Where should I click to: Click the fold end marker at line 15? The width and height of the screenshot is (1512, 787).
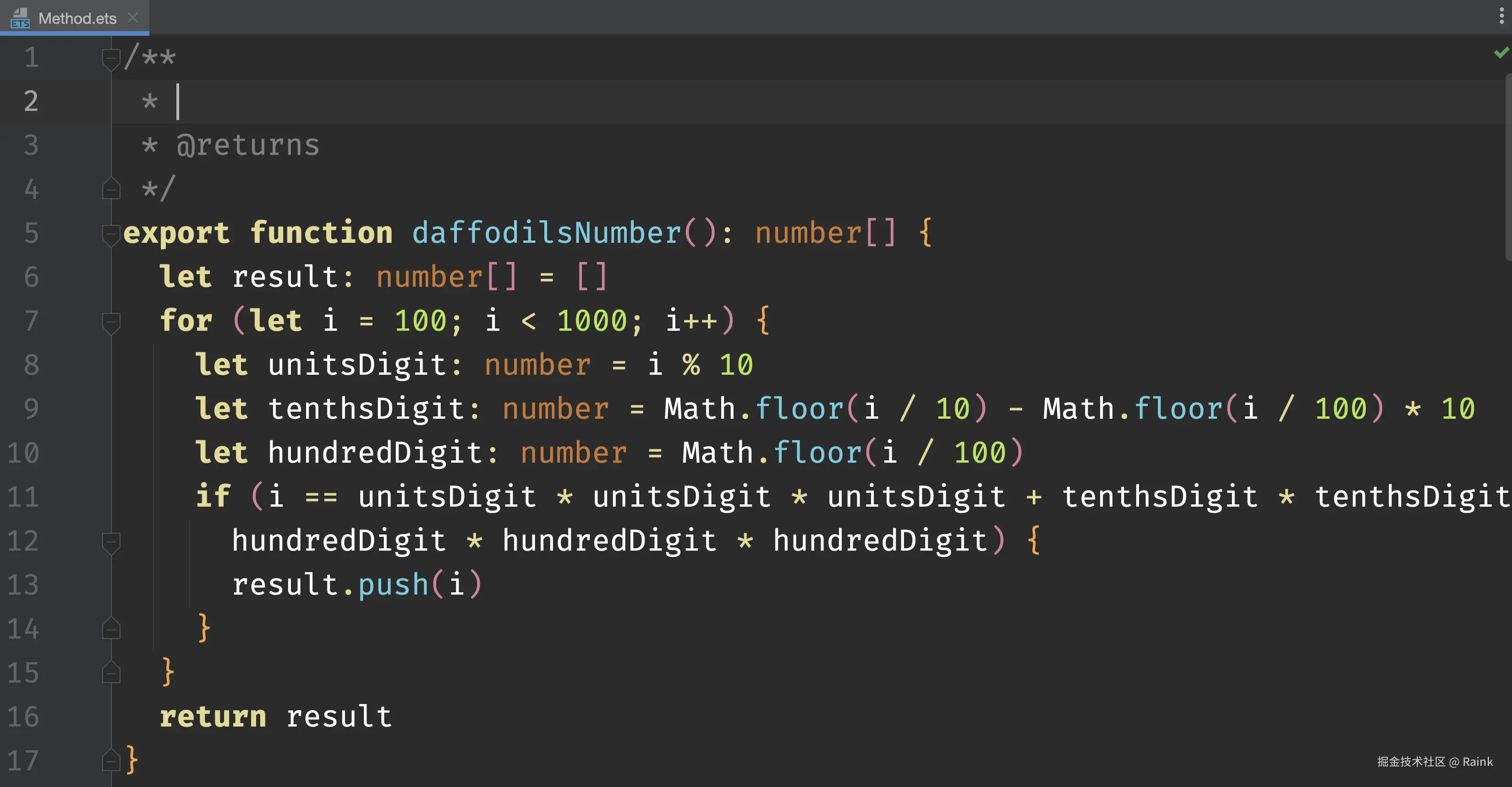tap(110, 673)
